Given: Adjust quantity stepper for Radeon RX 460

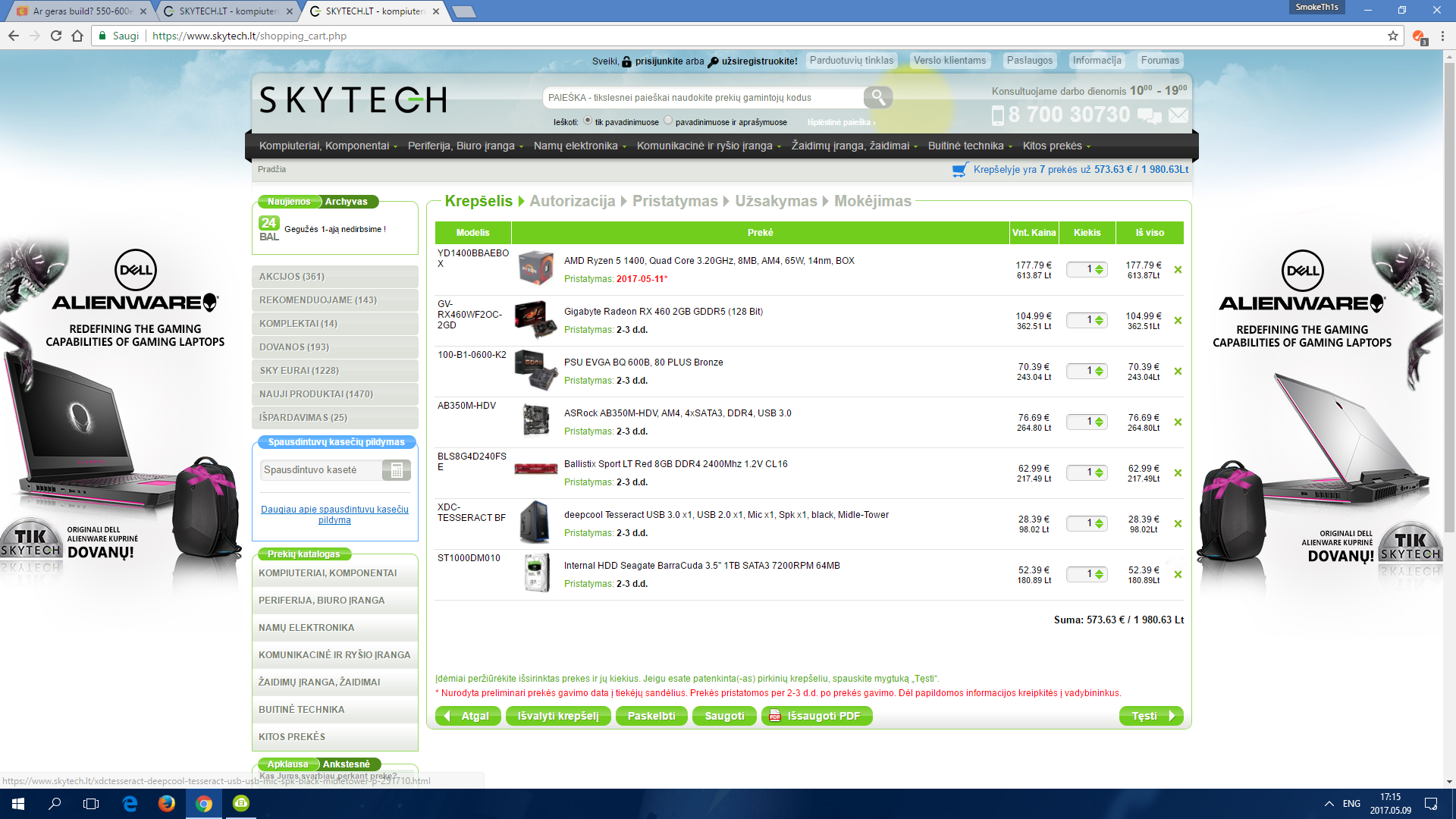Looking at the screenshot, I should click(x=1100, y=321).
